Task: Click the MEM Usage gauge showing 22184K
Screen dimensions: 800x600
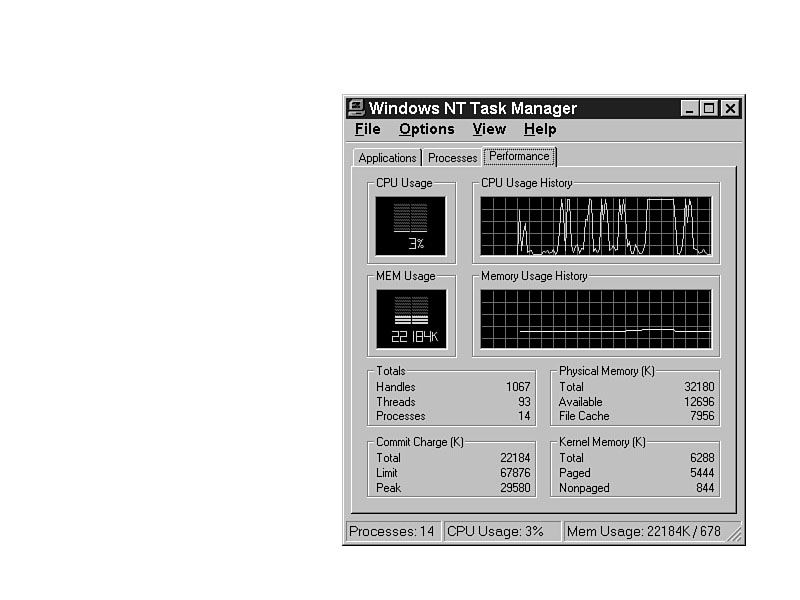Action: click(x=410, y=319)
